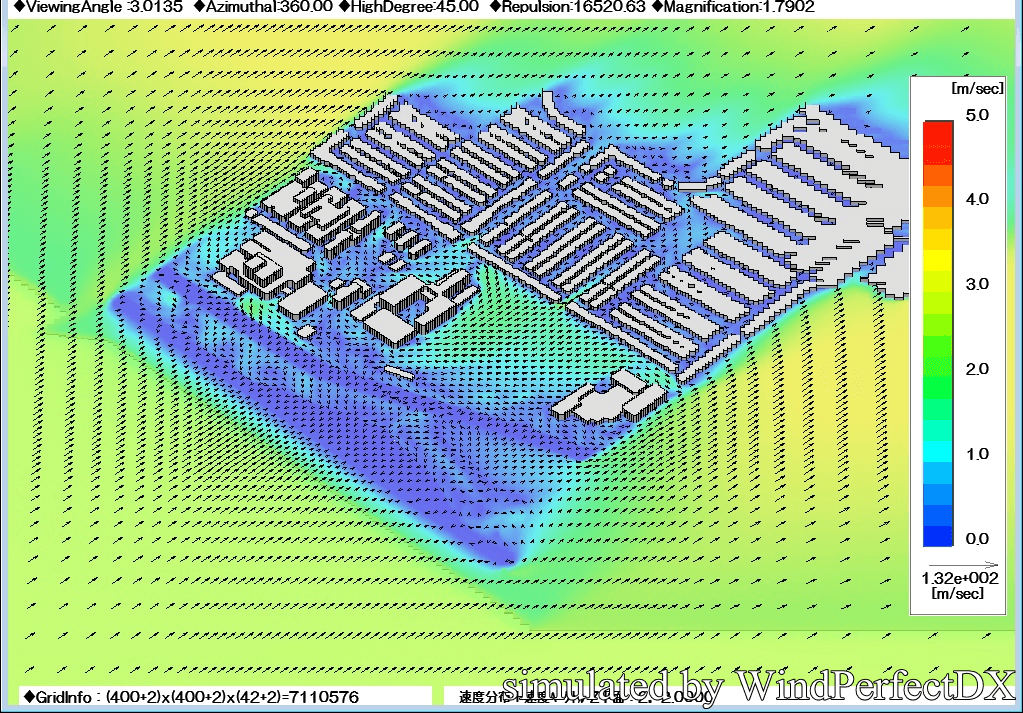1023x713 pixels.
Task: Click the cyan 1.0 legend band
Action: (938, 453)
